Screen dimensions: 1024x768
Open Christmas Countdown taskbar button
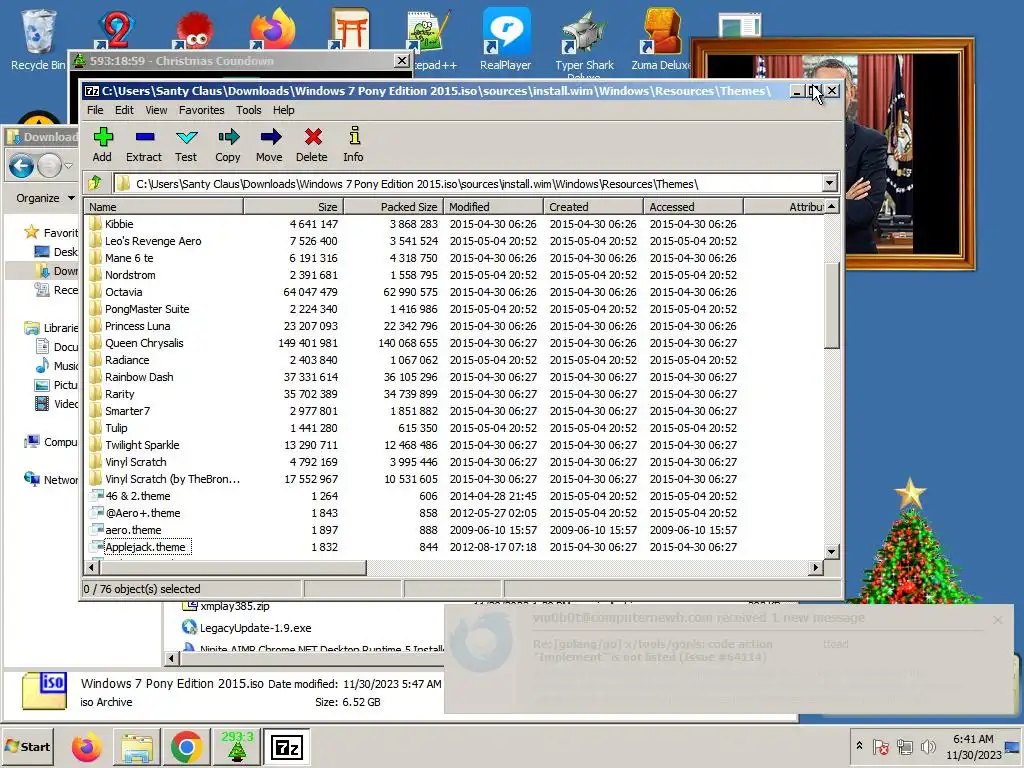click(x=236, y=747)
